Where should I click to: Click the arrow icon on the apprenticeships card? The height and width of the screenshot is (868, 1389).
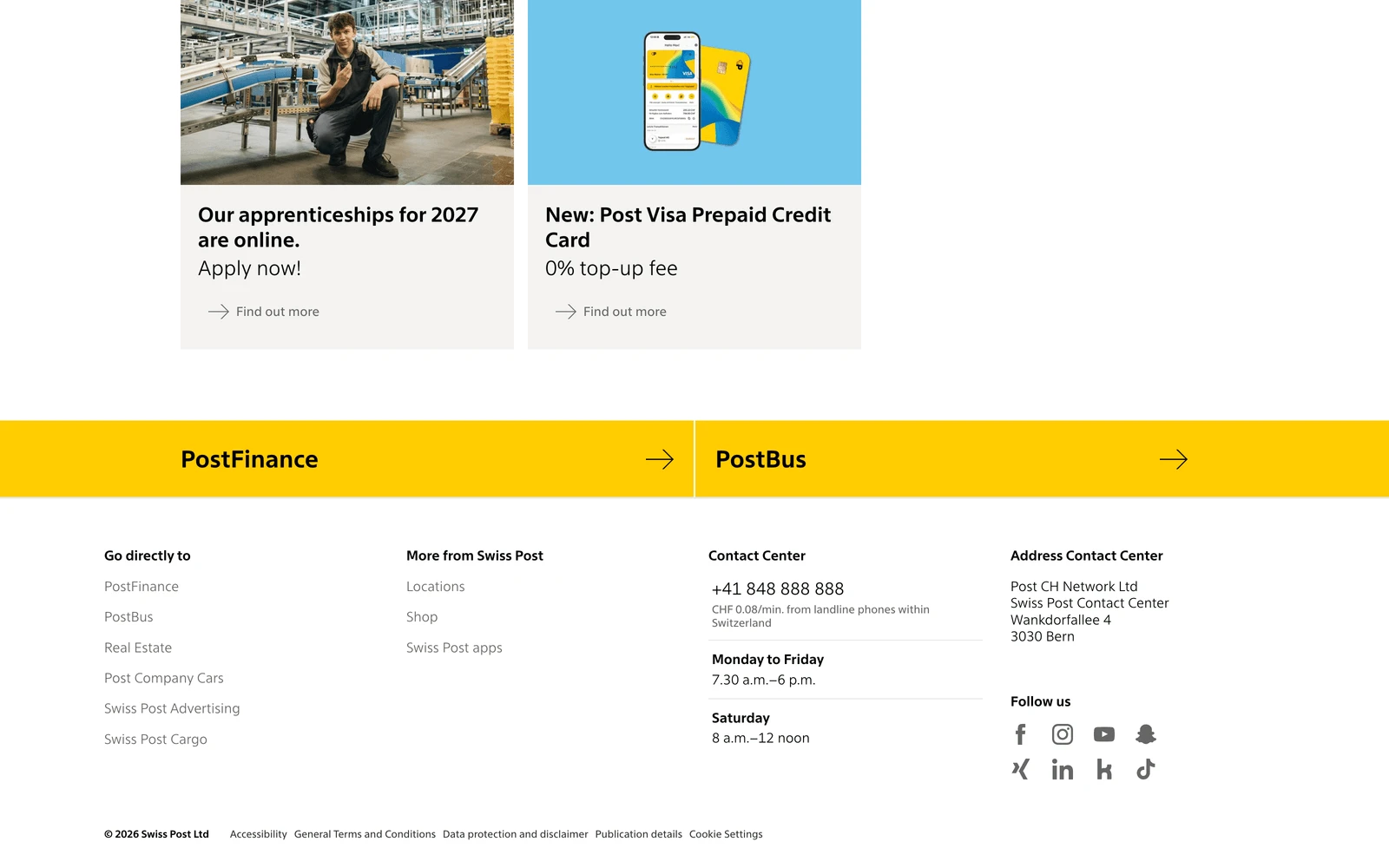coord(219,312)
